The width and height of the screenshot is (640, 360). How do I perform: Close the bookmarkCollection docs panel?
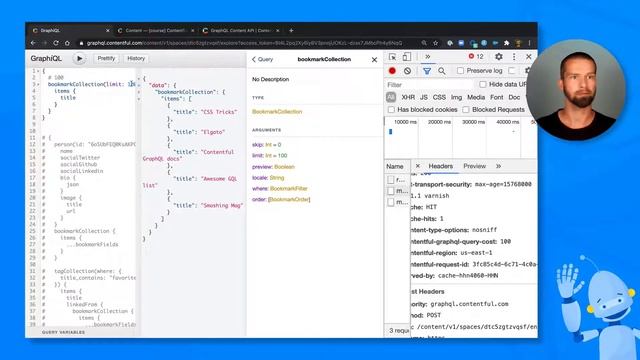374,60
